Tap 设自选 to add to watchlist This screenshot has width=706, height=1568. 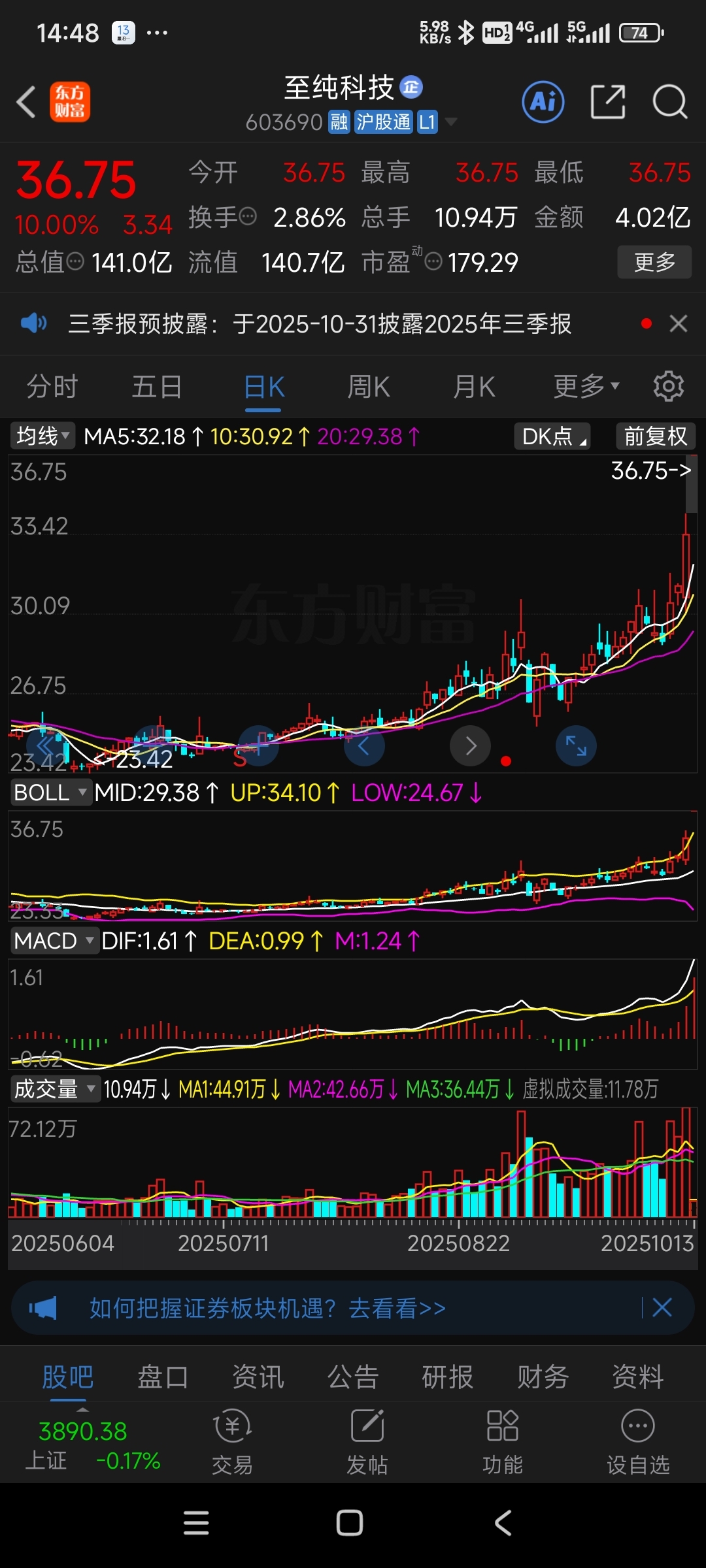tap(638, 1443)
